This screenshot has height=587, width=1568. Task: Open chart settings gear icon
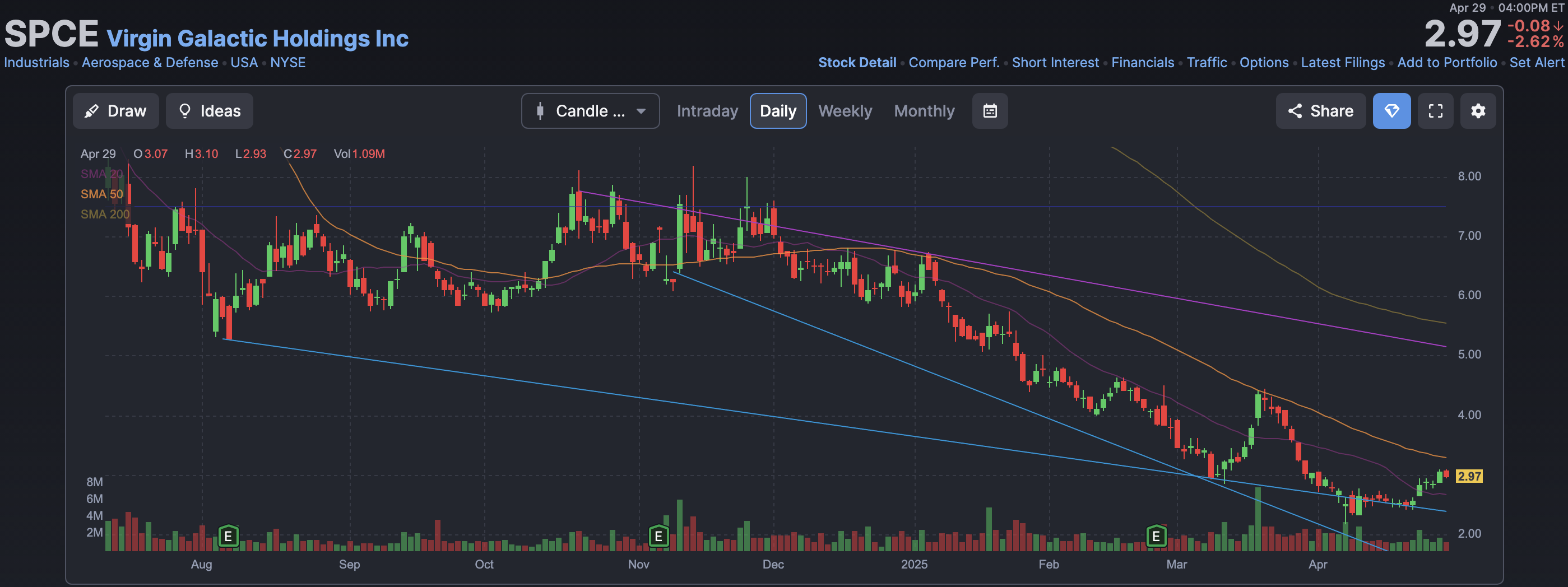(1478, 111)
